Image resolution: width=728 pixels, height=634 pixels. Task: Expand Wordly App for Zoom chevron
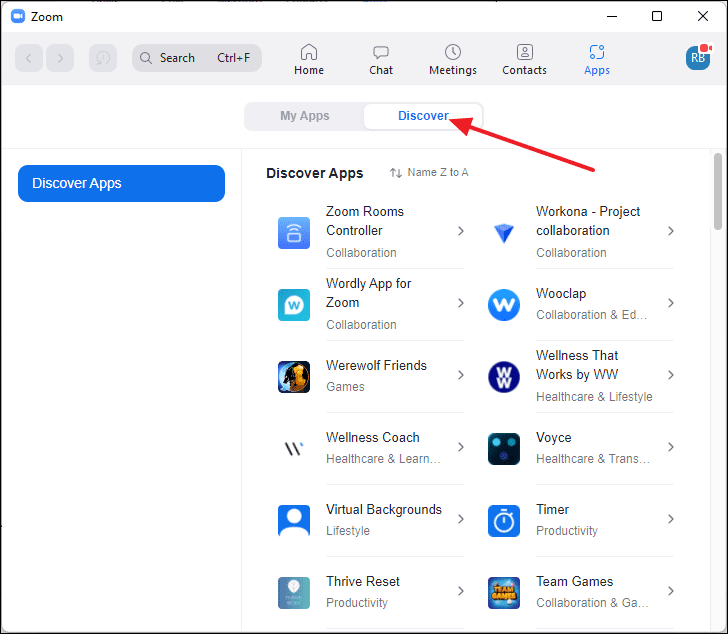click(x=461, y=303)
